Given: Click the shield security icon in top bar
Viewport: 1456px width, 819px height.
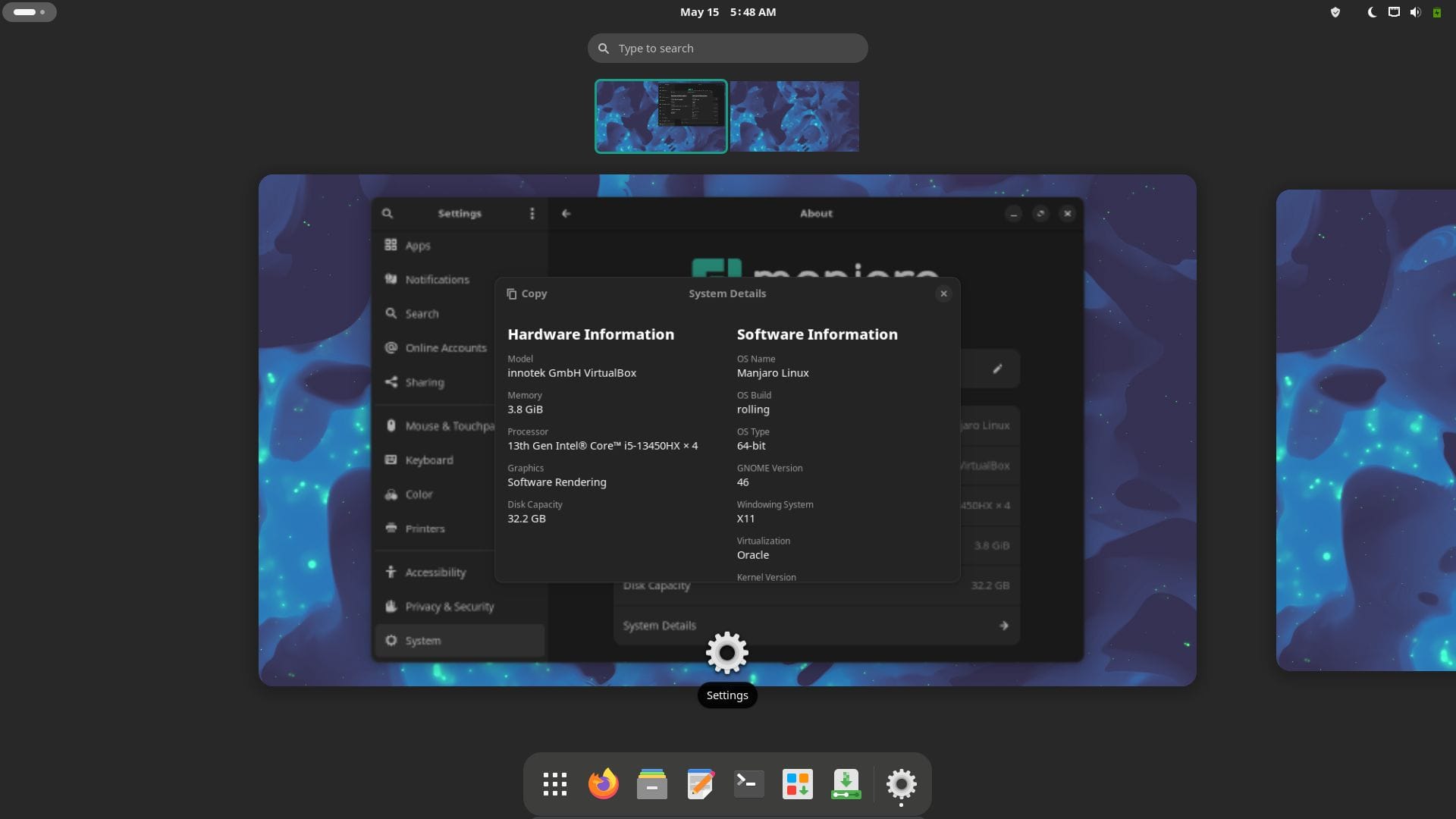Looking at the screenshot, I should tap(1335, 12).
